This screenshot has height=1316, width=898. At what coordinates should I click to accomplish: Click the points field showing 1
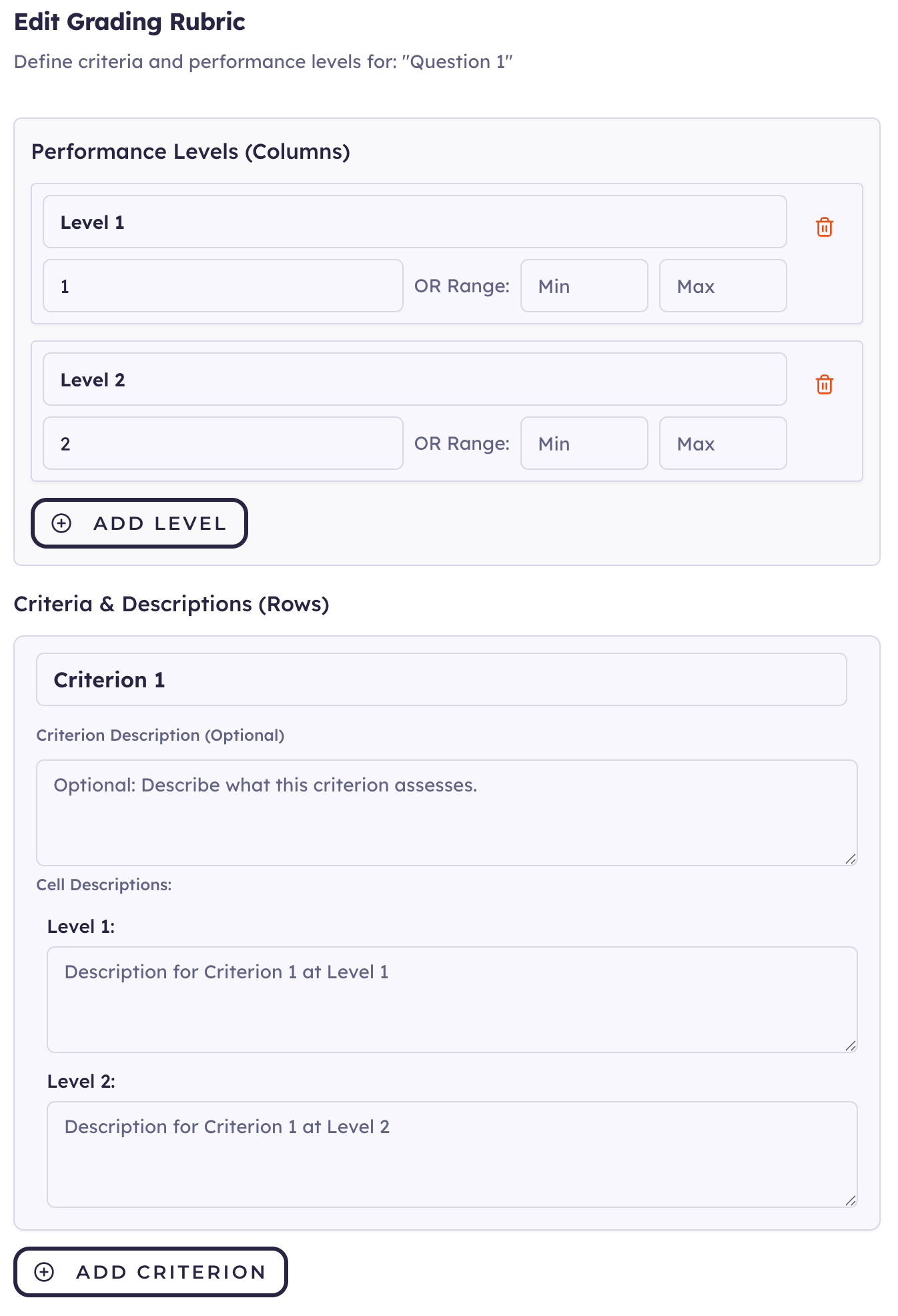[223, 286]
